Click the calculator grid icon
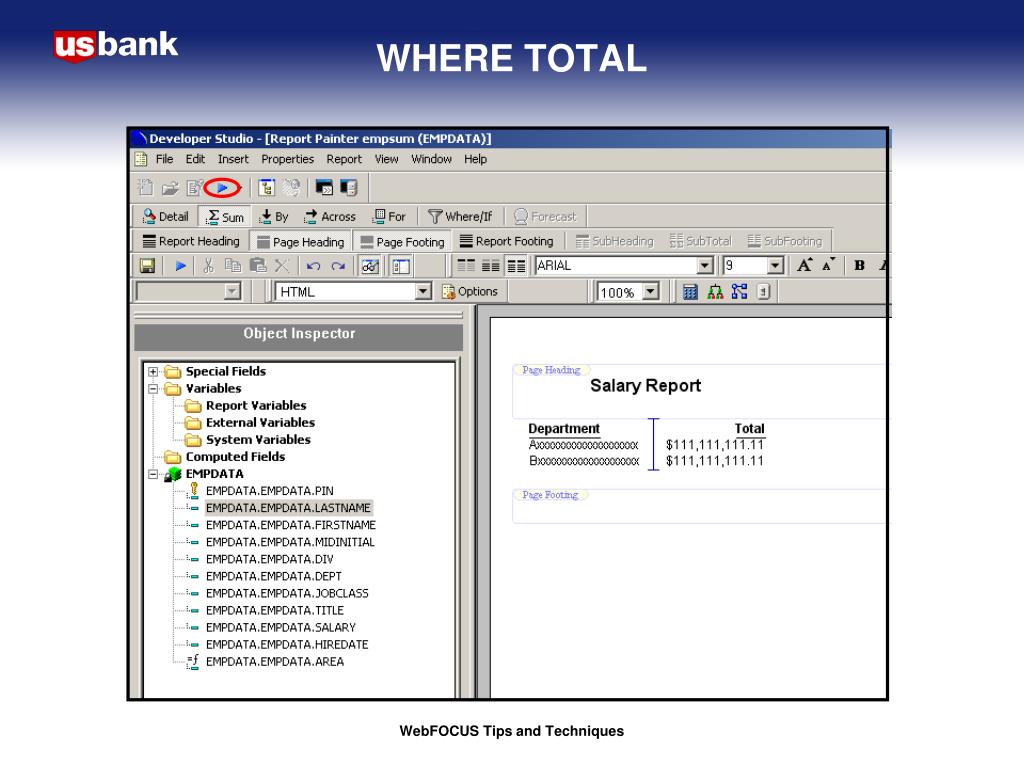1024x768 pixels. tap(690, 292)
